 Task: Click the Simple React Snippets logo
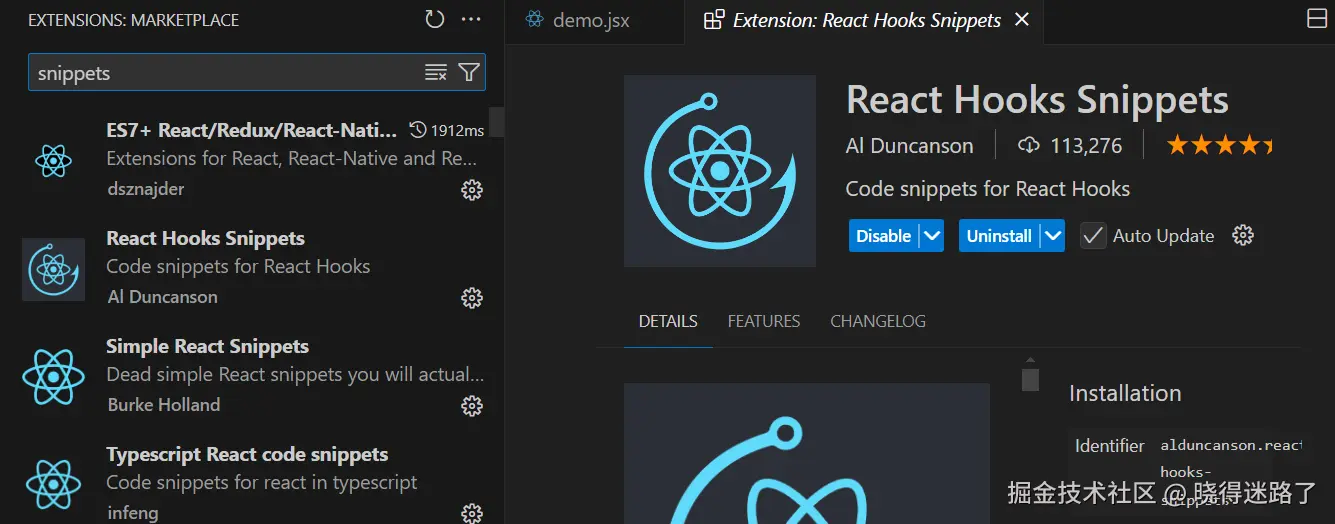click(x=53, y=376)
